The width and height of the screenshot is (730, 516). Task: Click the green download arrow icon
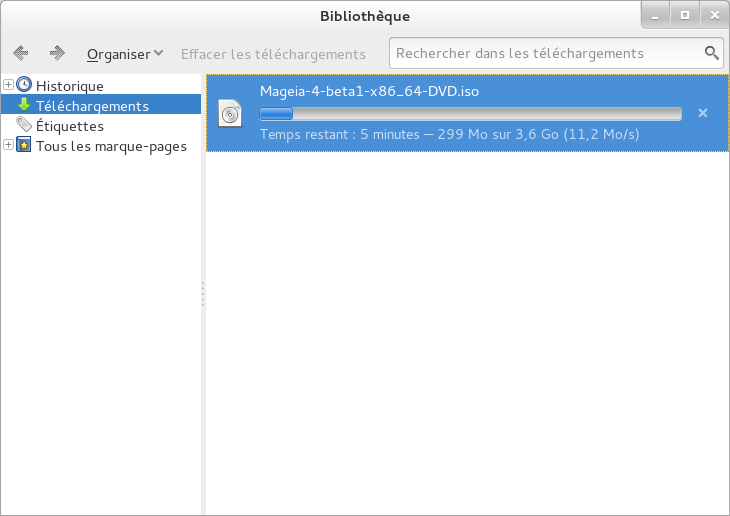24,104
